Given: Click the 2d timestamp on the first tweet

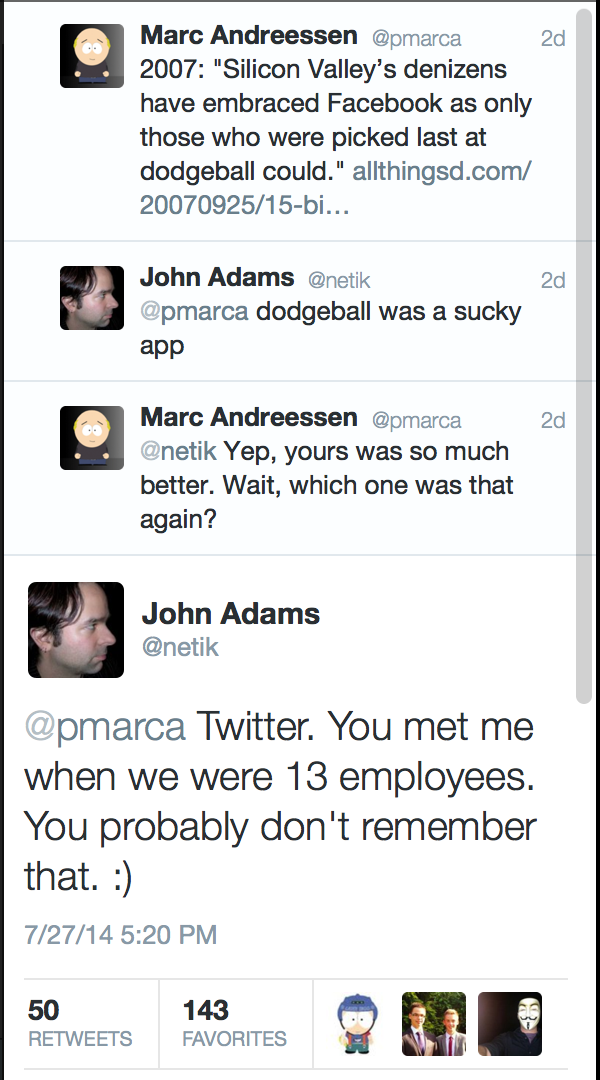Looking at the screenshot, I should click(x=553, y=39).
